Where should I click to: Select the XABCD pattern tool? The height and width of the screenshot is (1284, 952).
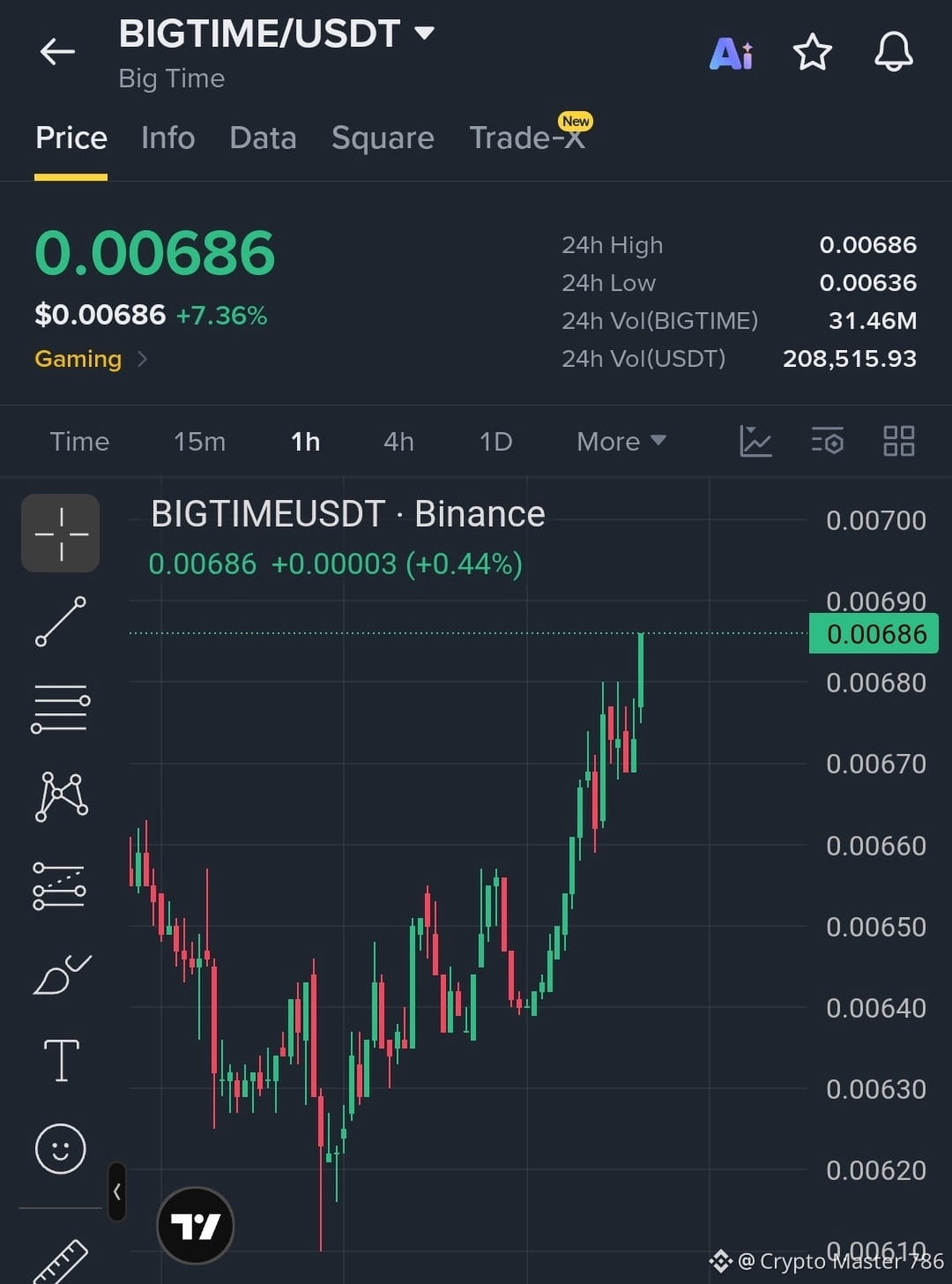coord(61,796)
